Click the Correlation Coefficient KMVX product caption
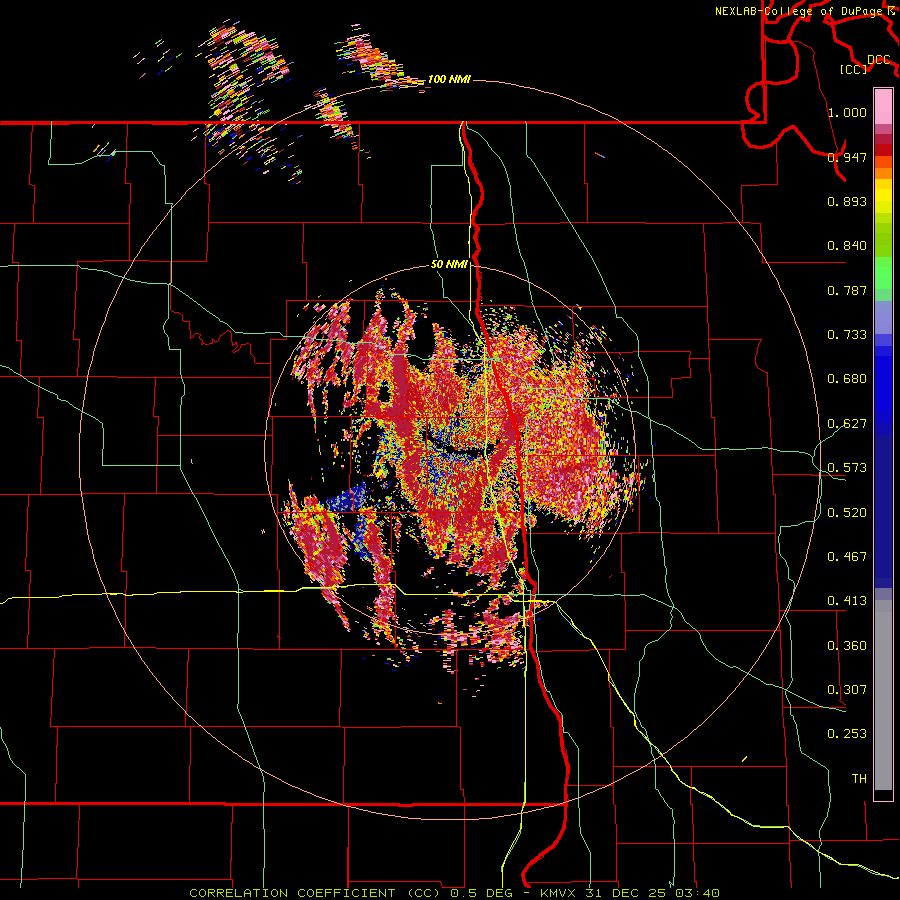 (x=454, y=893)
